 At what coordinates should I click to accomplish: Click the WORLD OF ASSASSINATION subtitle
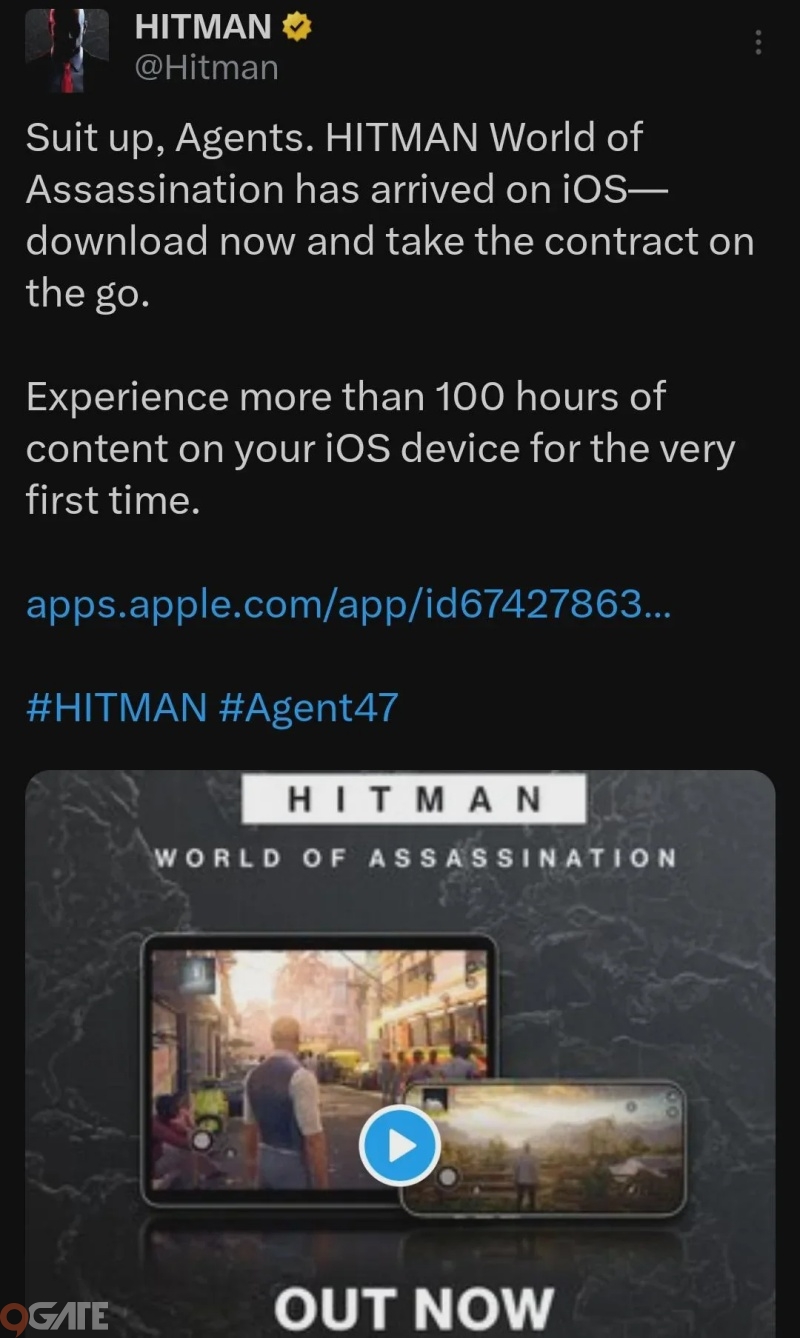click(414, 858)
